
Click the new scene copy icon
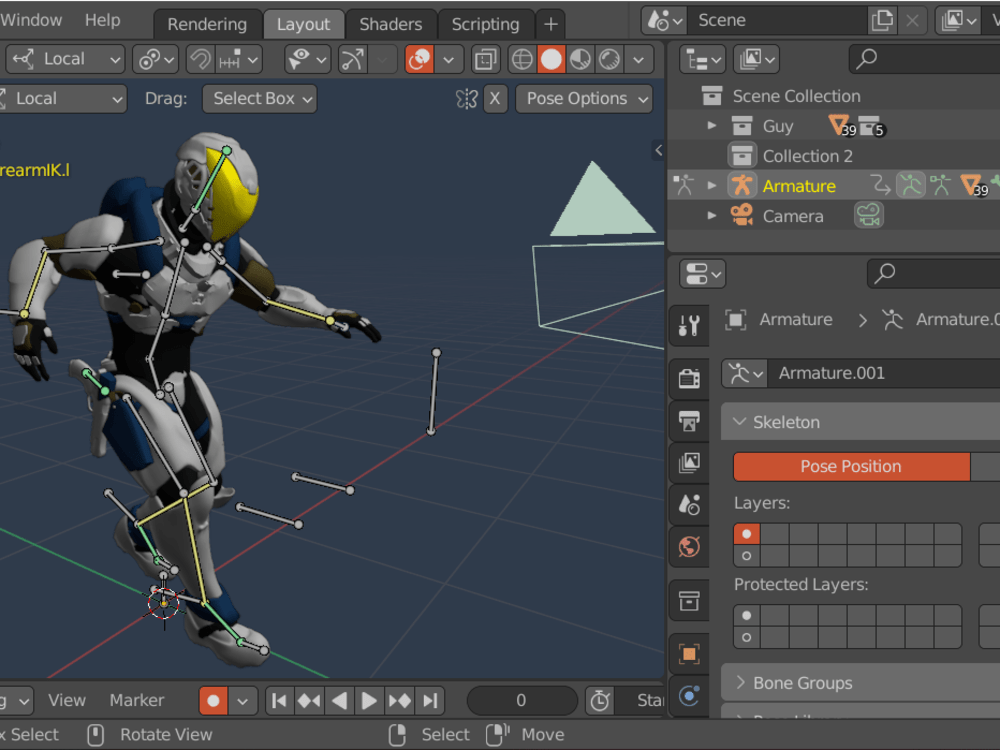click(883, 20)
